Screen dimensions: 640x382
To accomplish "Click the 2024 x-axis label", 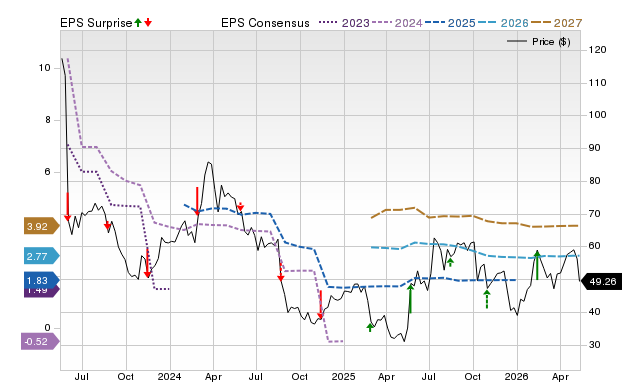I will pos(169,376).
